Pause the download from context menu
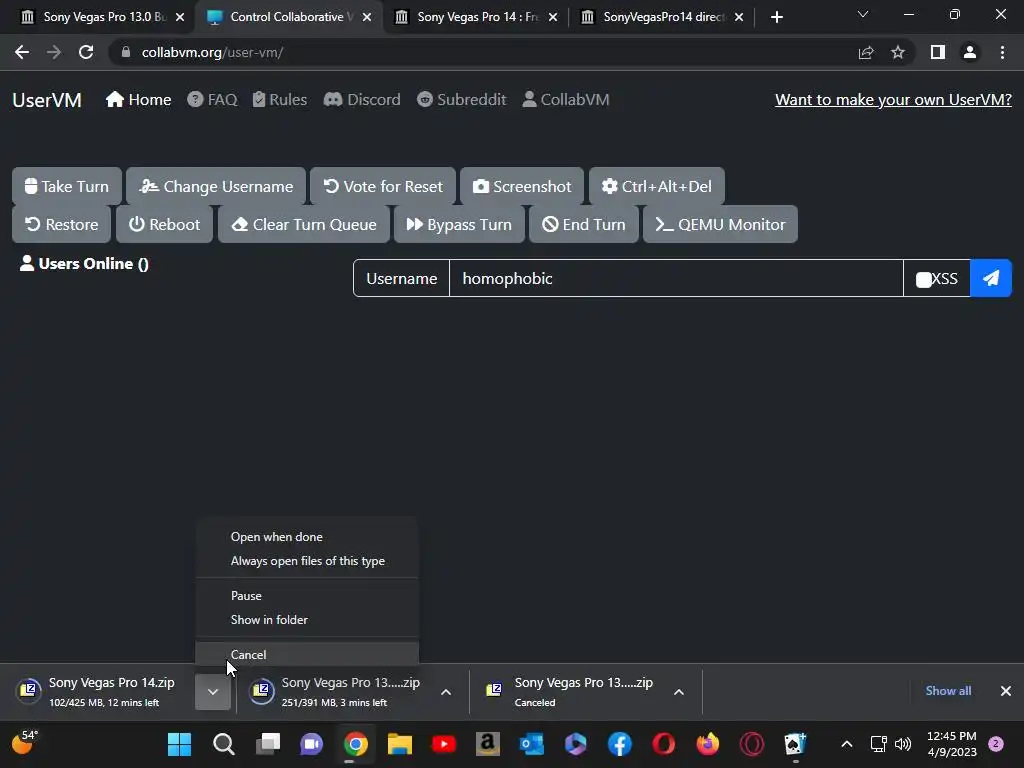The image size is (1024, 768). [307, 596]
